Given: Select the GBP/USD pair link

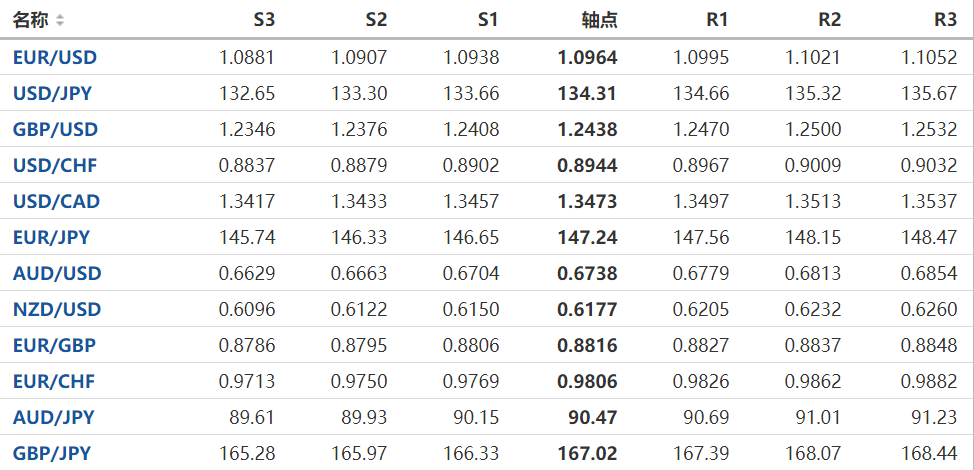Looking at the screenshot, I should (x=55, y=129).
